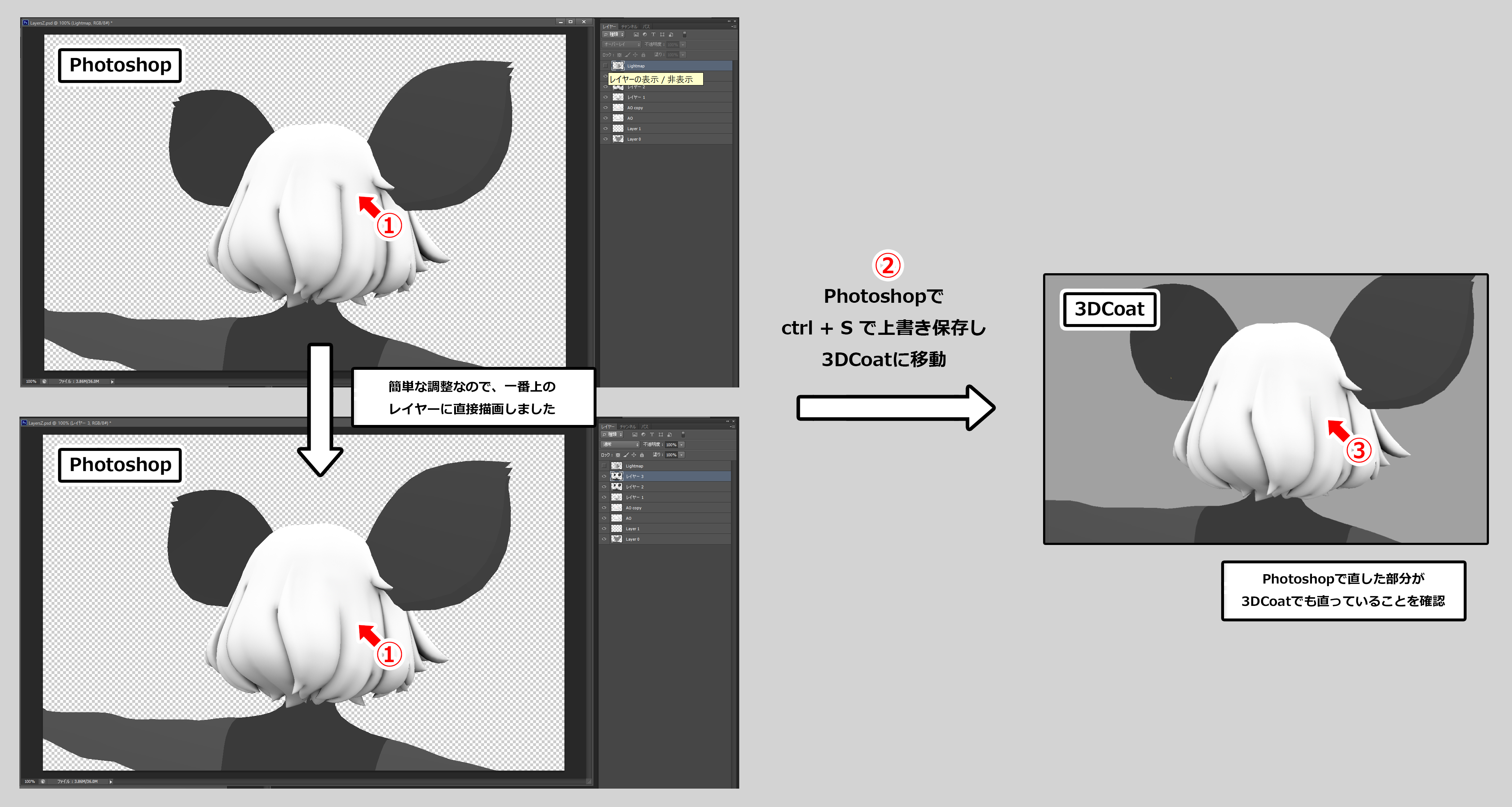The width and height of the screenshot is (1512, 807).
Task: Toggle the layer filter on/off switch, lower panel
Action: pos(683,435)
